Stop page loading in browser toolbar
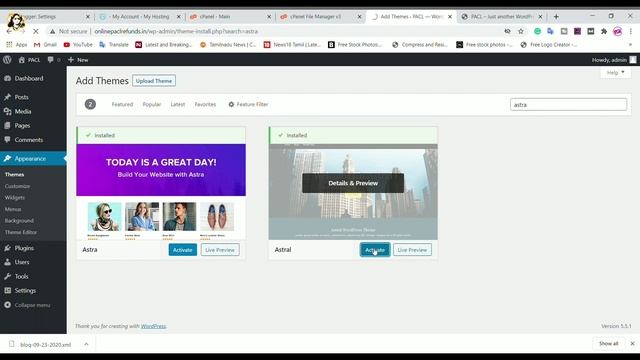Viewport: 640px width, 360px height. 36,31
